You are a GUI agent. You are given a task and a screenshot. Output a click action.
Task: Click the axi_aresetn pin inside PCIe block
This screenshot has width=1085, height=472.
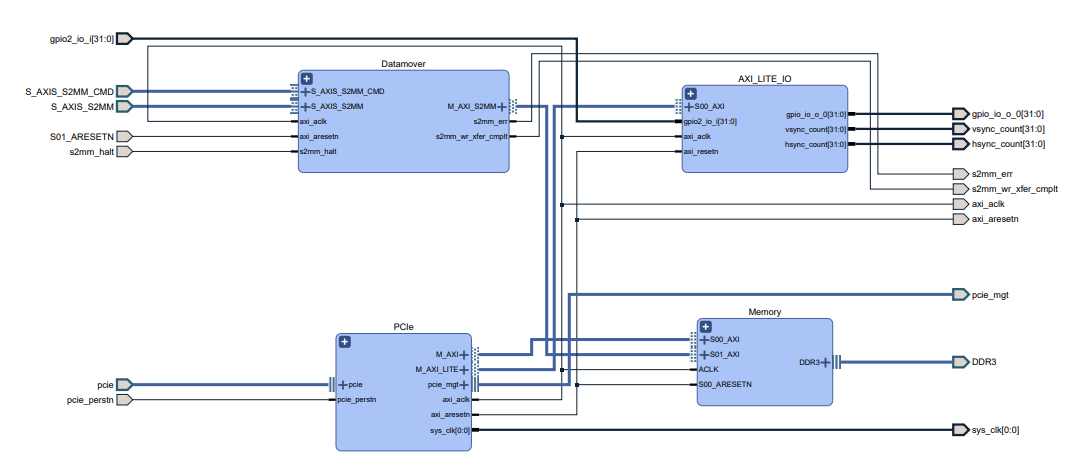450,415
